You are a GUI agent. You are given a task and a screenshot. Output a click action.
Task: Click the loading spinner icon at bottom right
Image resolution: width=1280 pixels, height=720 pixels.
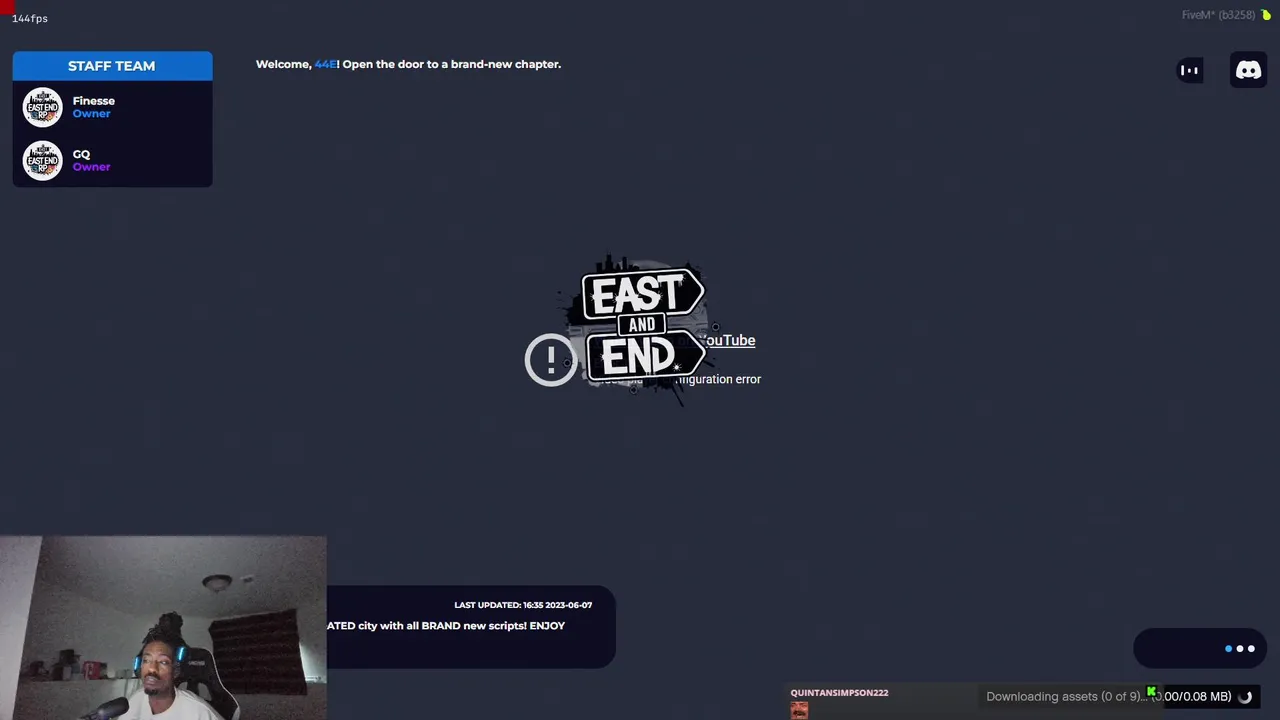pyautogui.click(x=1245, y=697)
